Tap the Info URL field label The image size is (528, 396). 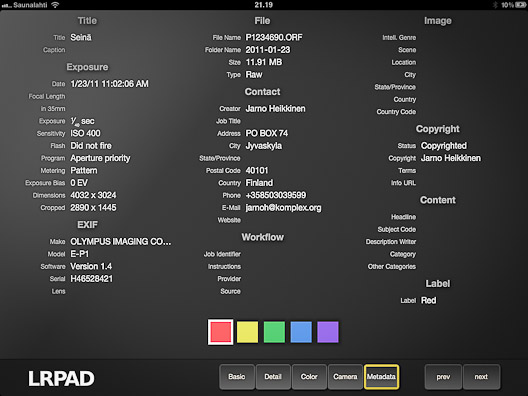(x=403, y=183)
